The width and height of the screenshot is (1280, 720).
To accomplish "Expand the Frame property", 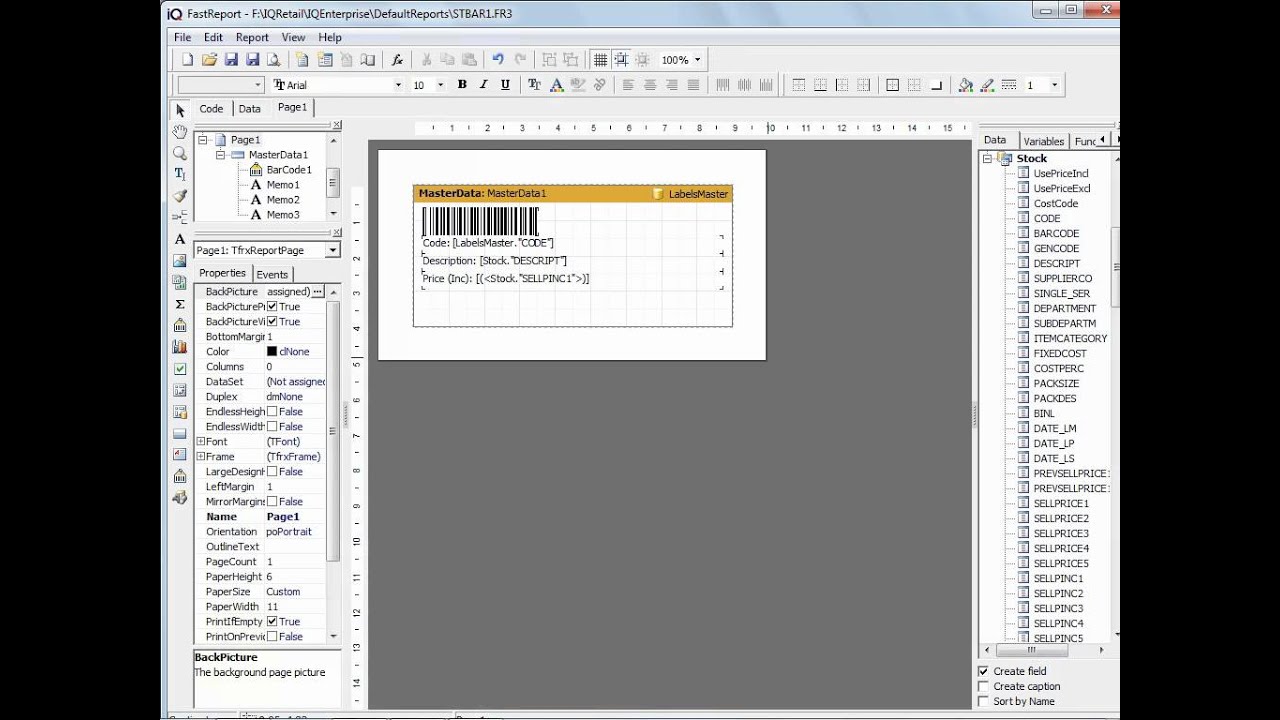I will (200, 457).
